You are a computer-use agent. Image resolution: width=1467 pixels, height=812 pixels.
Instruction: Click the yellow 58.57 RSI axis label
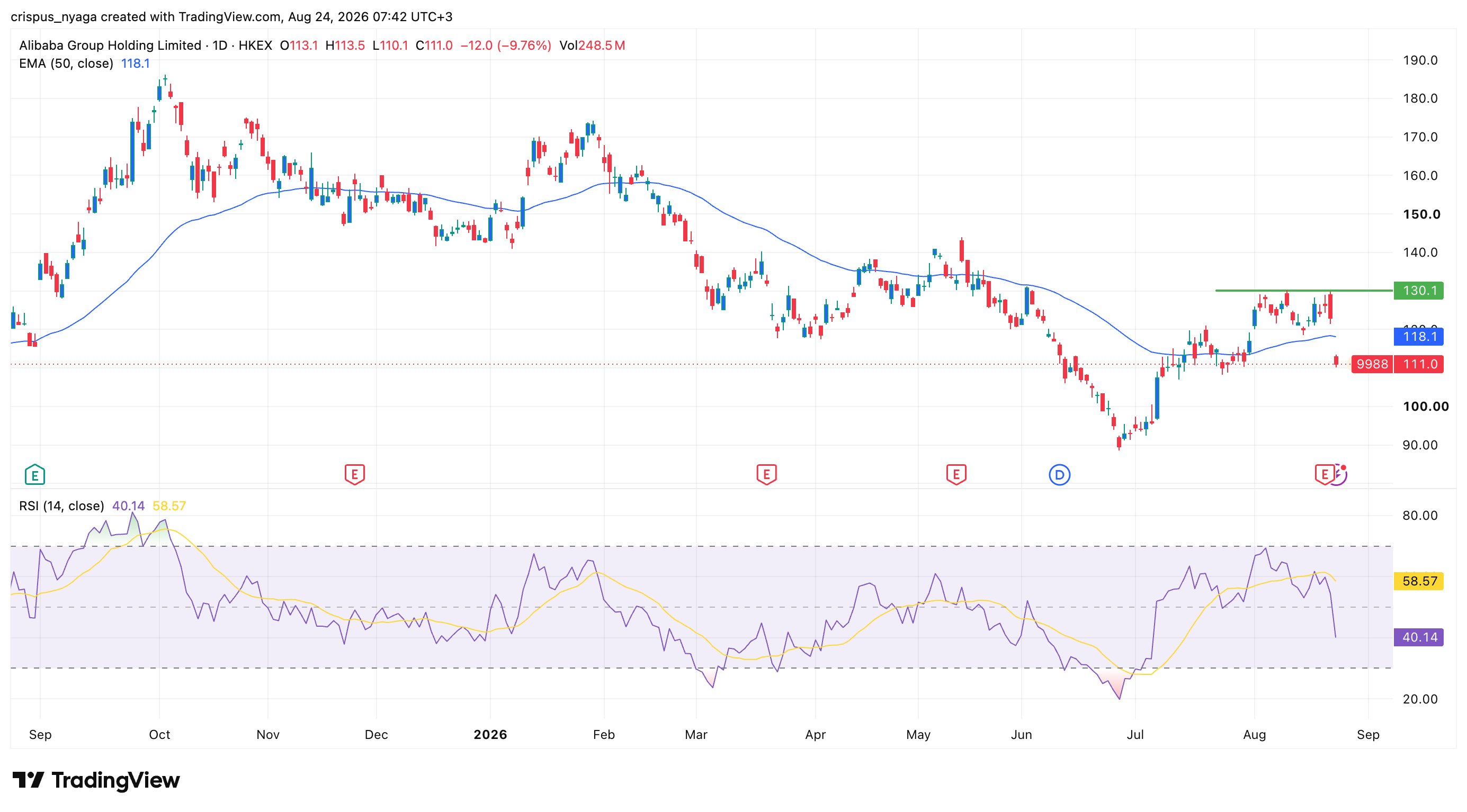(1419, 581)
